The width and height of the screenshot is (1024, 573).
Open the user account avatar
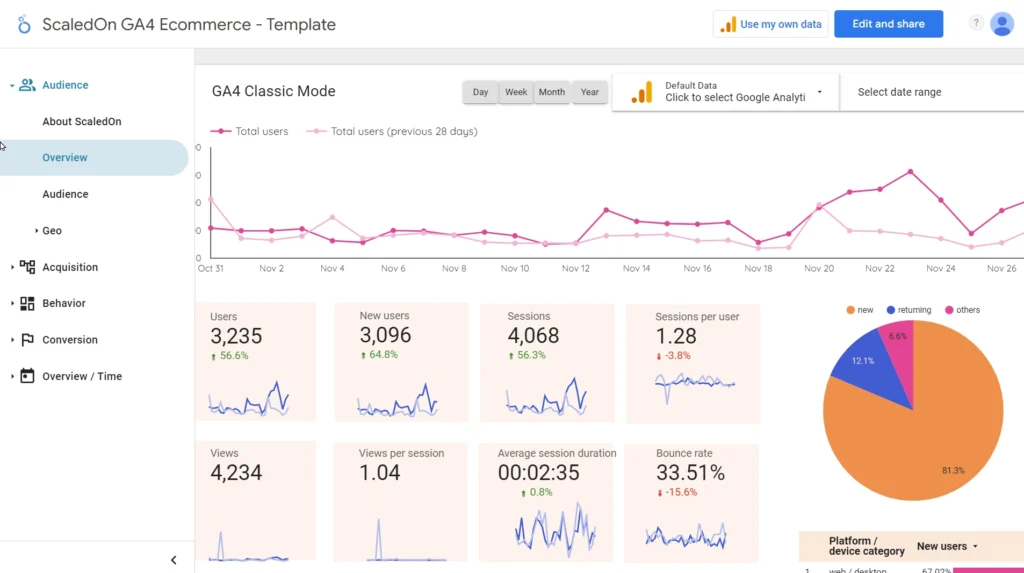click(x=1002, y=24)
